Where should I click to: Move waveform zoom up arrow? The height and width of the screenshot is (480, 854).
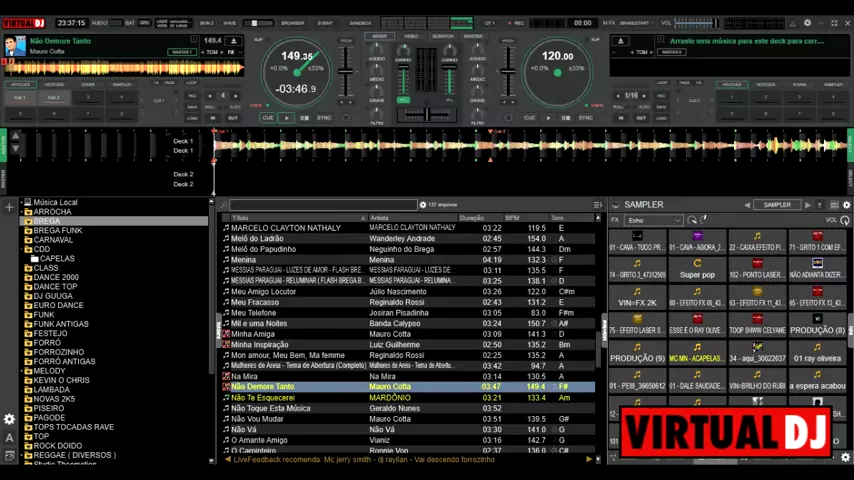coord(15,136)
